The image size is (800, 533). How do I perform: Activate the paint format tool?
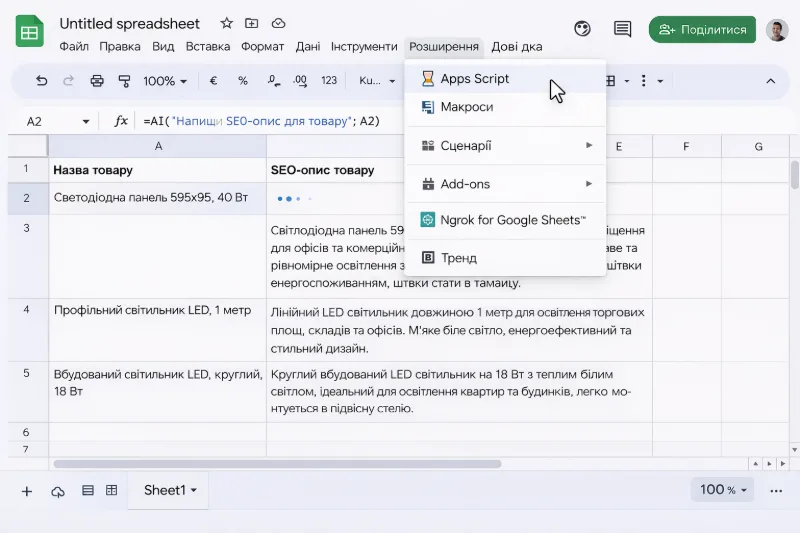tap(124, 81)
